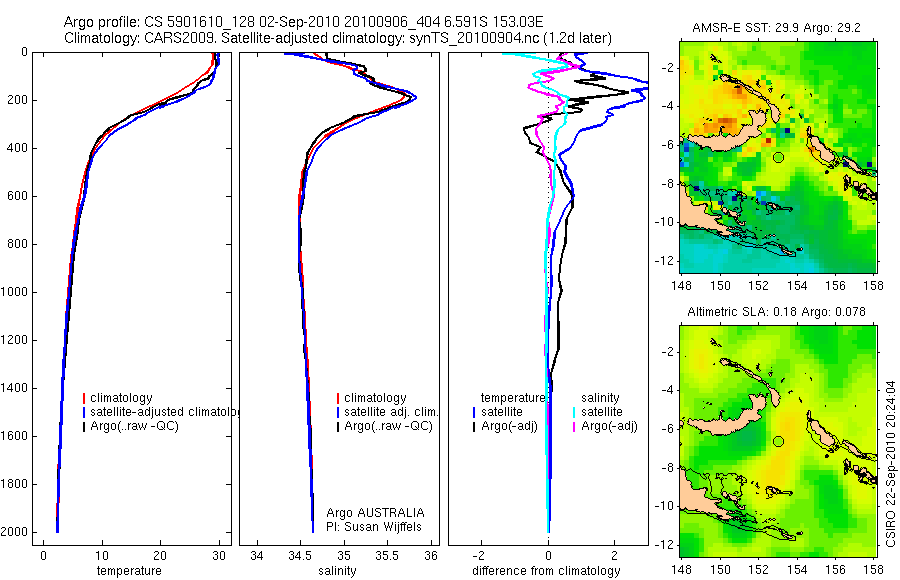Click black Argo(..raw -QC) swatch in temperature legend

click(84, 427)
